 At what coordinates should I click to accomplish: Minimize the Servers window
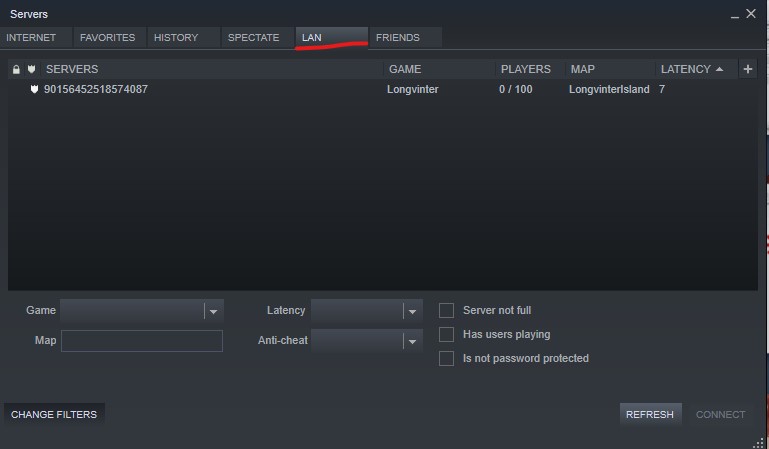click(x=735, y=15)
